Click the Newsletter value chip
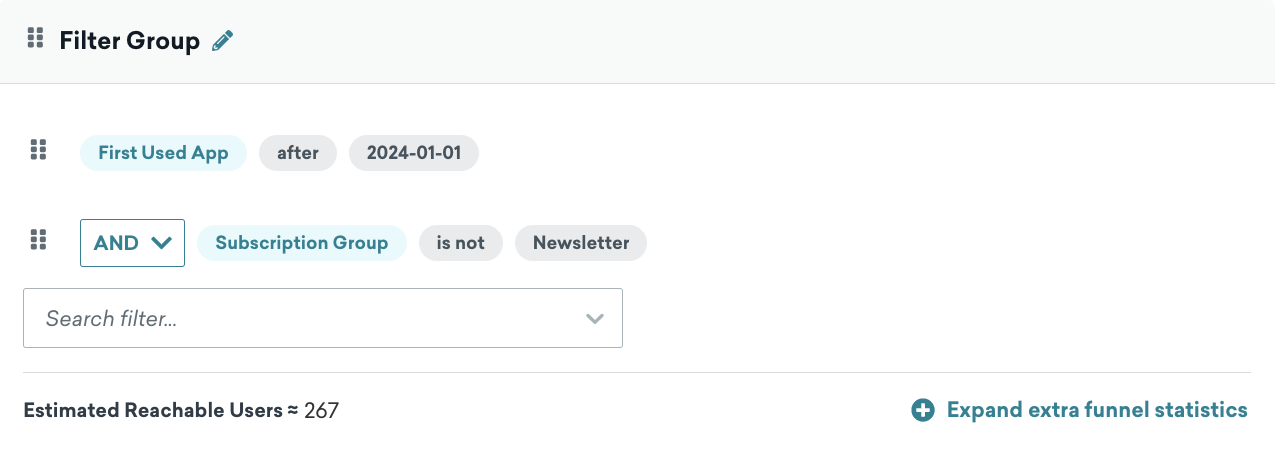The width and height of the screenshot is (1276, 452). (x=581, y=243)
